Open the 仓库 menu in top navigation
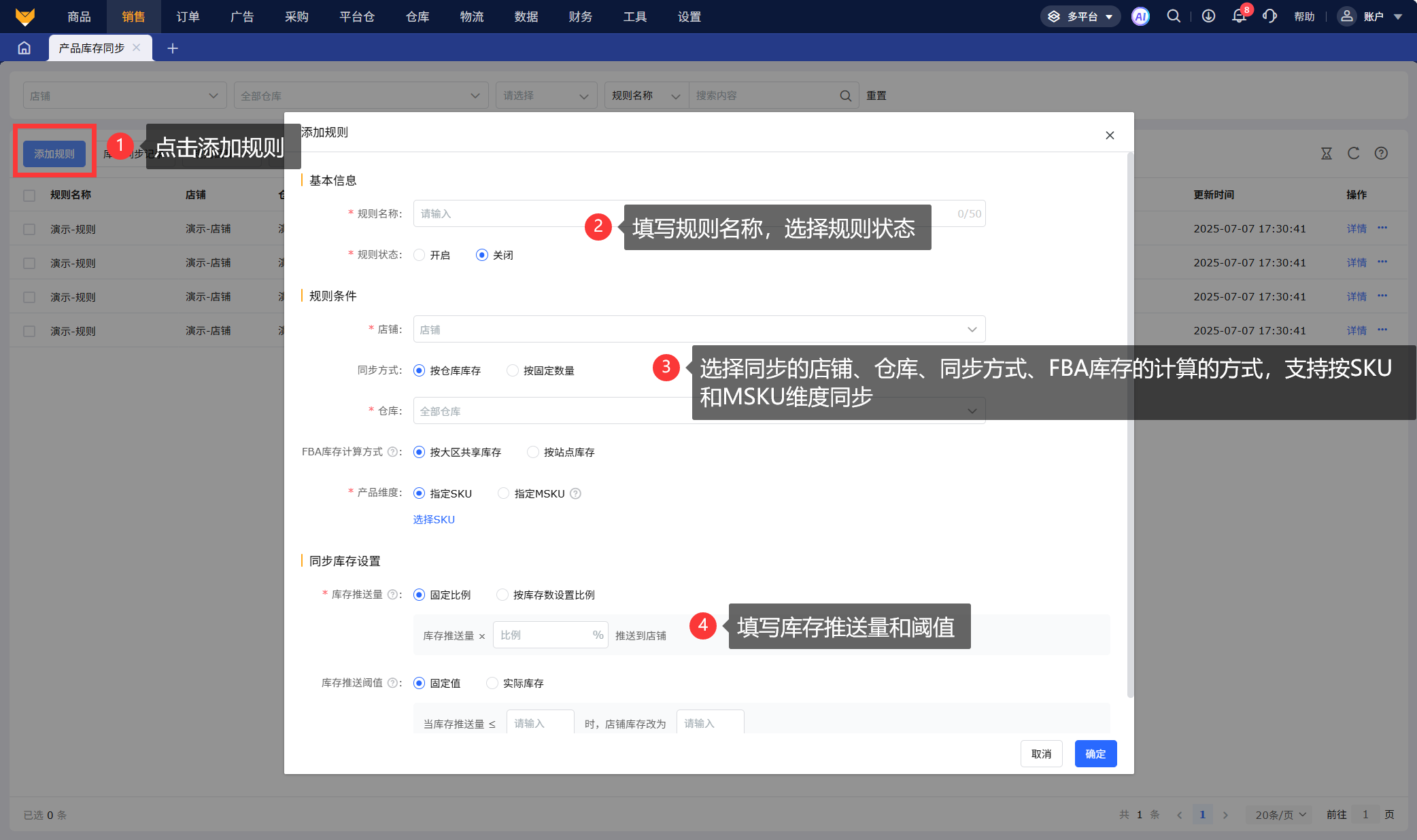This screenshot has width=1417, height=840. 417,16
